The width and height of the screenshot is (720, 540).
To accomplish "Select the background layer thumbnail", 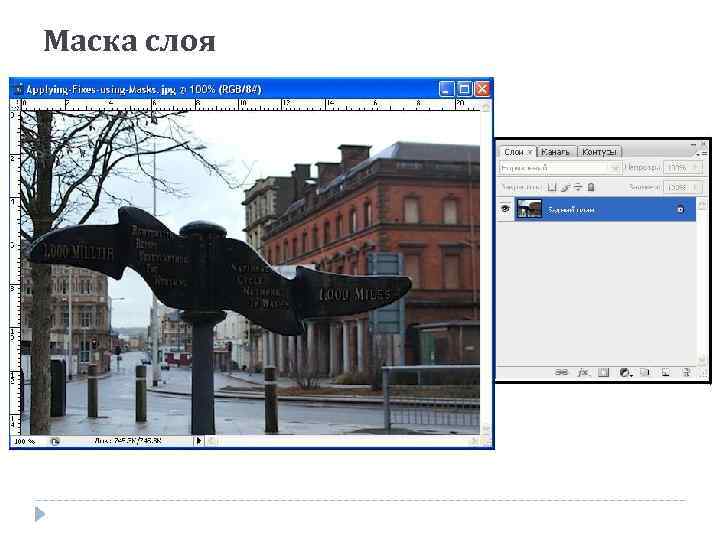I will point(529,208).
